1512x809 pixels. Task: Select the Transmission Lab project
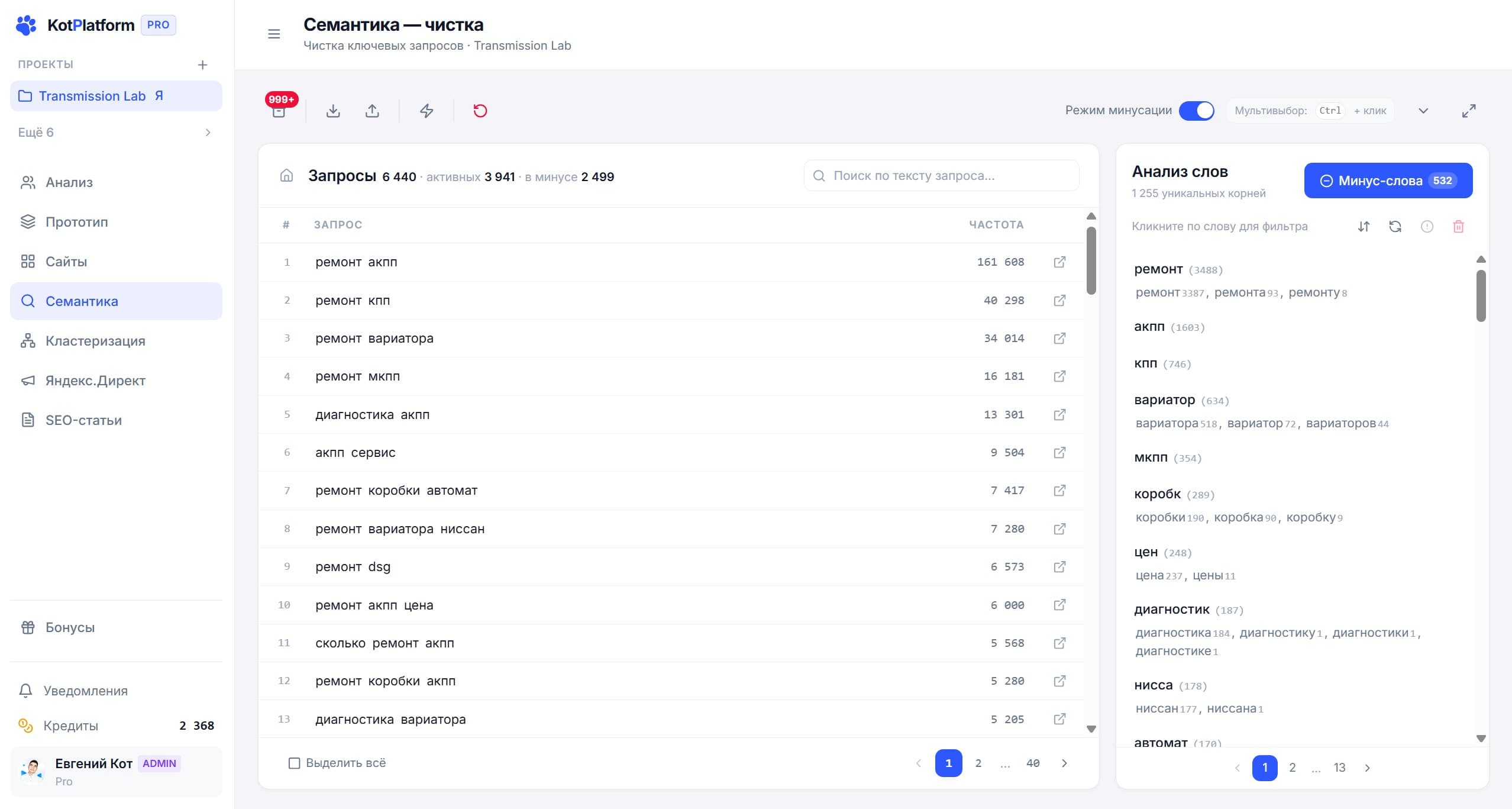pyautogui.click(x=116, y=96)
